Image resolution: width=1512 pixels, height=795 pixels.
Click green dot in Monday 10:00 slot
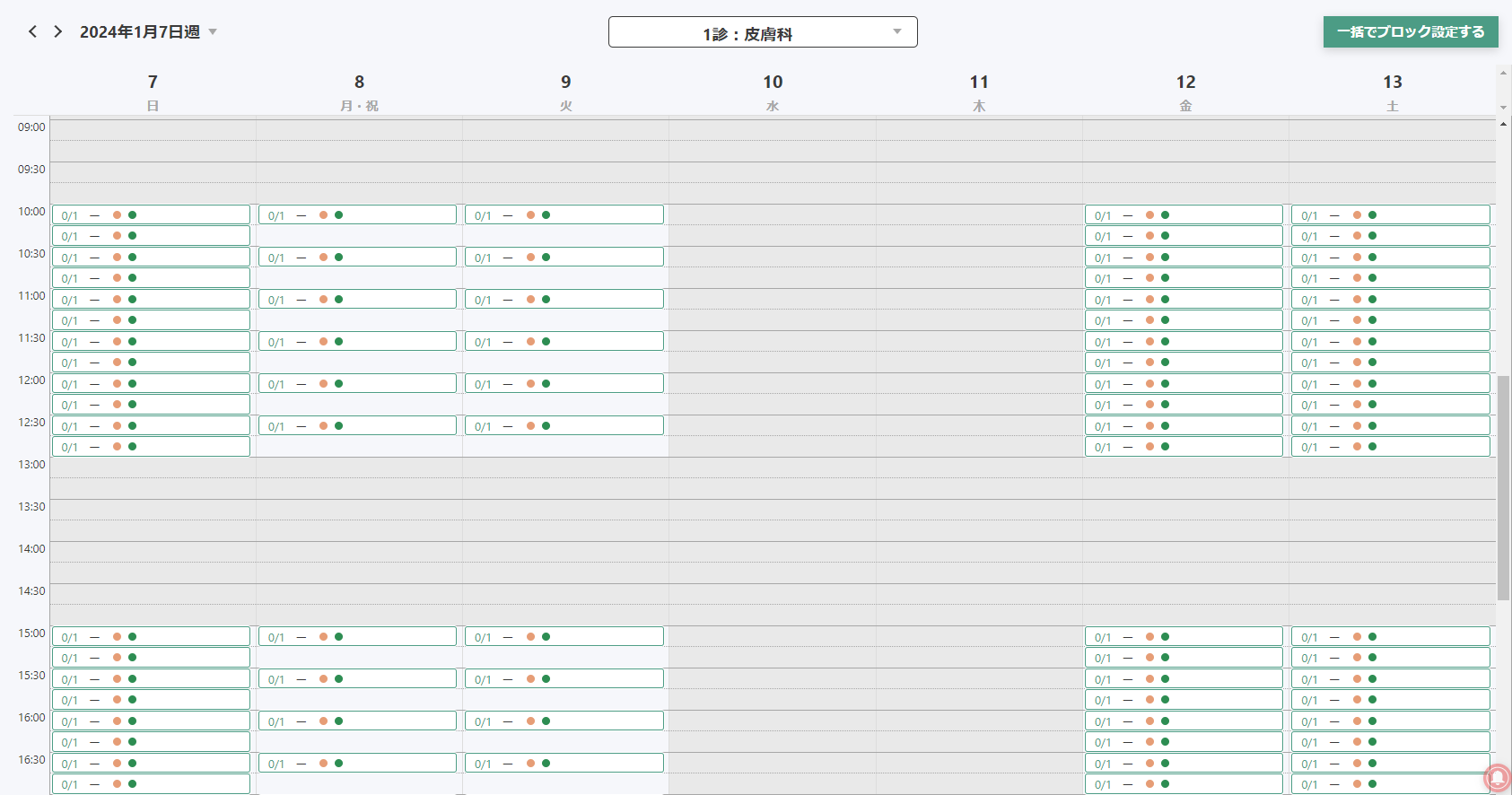pyautogui.click(x=338, y=214)
